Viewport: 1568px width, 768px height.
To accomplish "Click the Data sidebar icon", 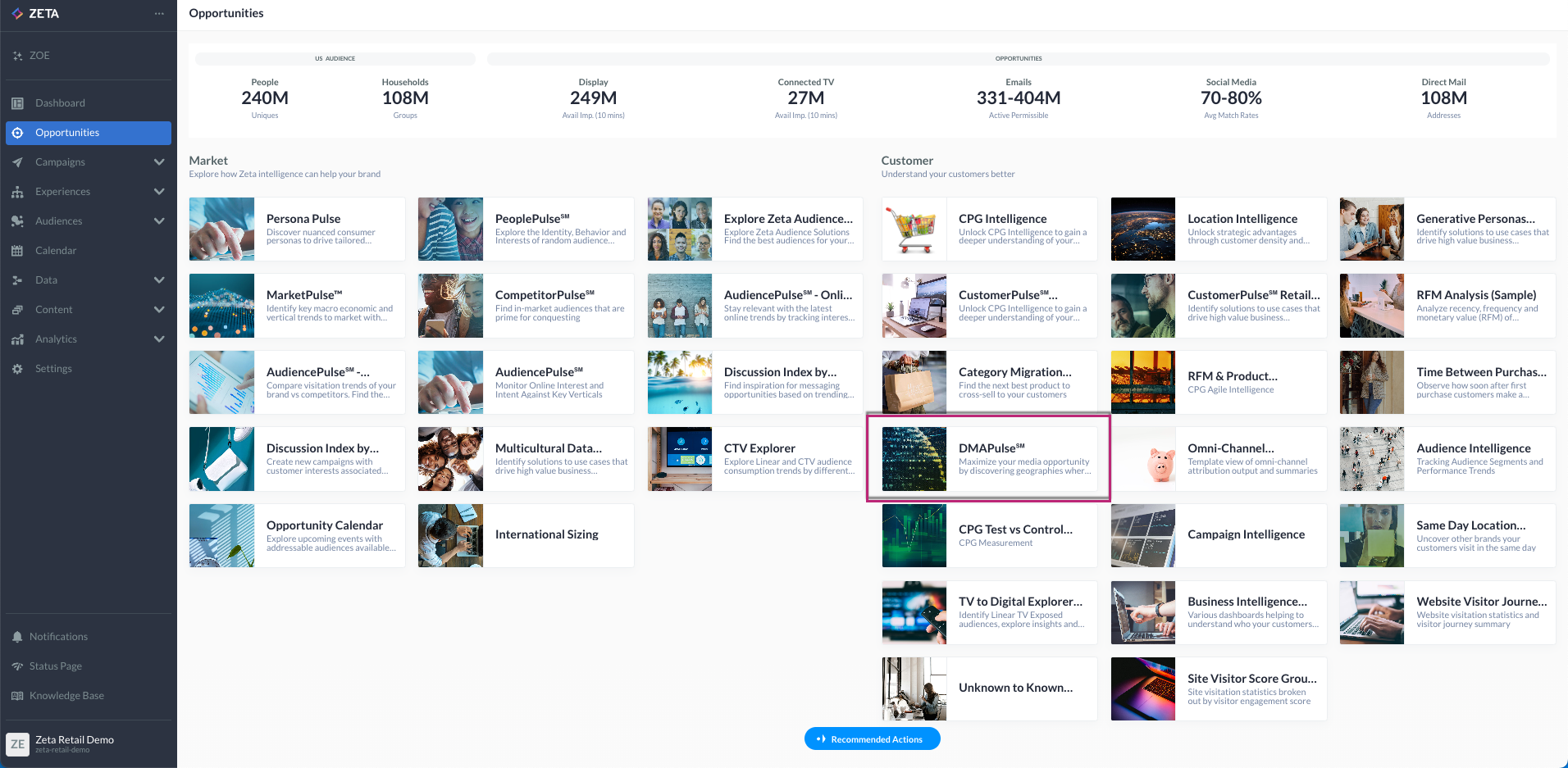I will point(18,280).
